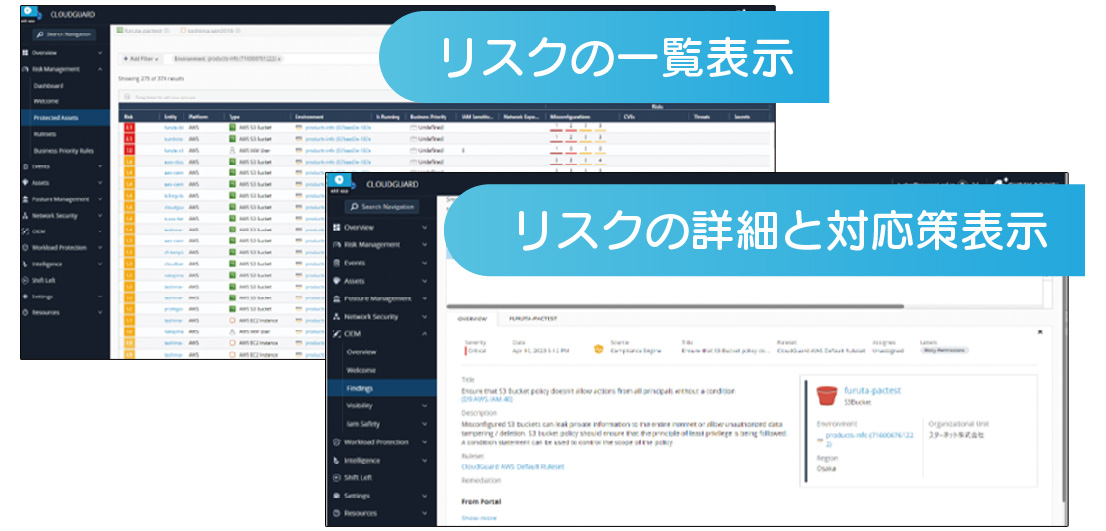Viewport: 1106px width, 531px height.
Task: Open products-info environment link in asset card
Action: tap(868, 440)
